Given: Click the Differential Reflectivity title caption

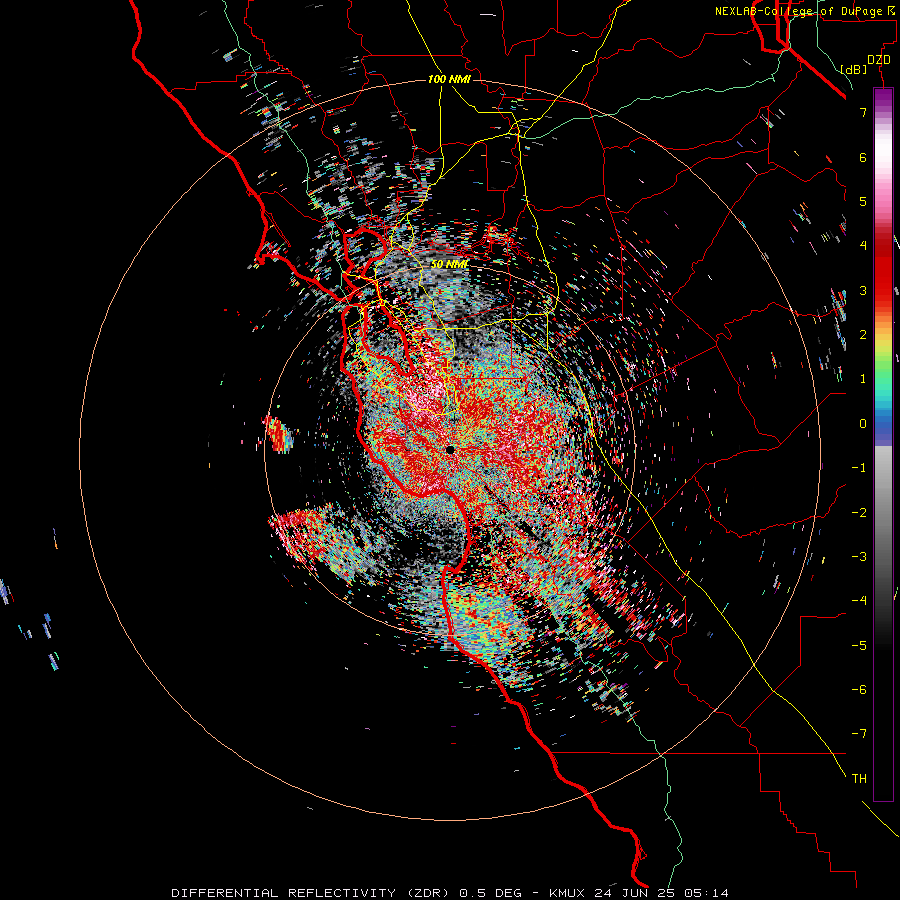Looking at the screenshot, I should 450,893.
